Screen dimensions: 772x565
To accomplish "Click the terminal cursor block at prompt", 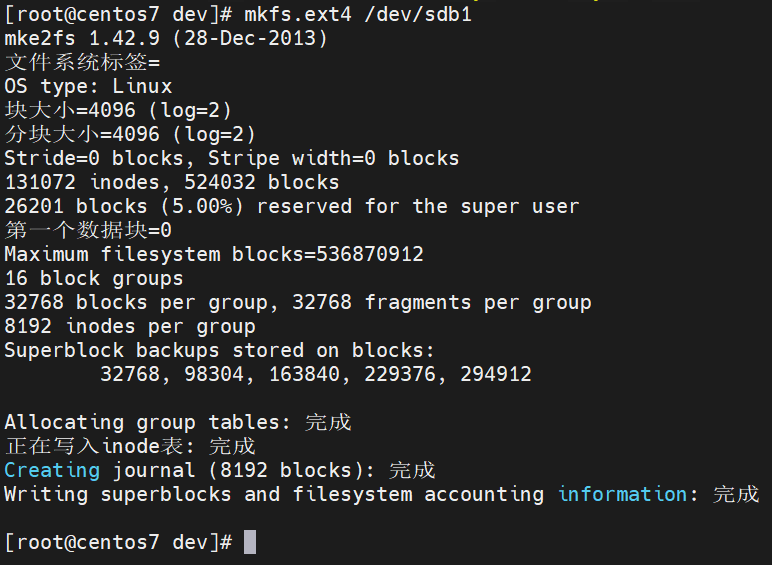I will pos(250,542).
